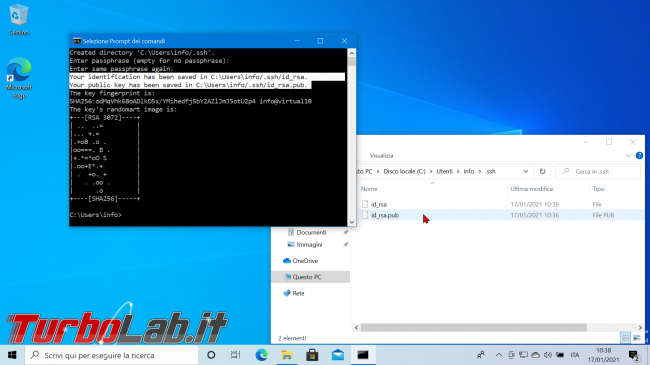
Task: Select the id_rsa.pub file
Action: coord(385,215)
